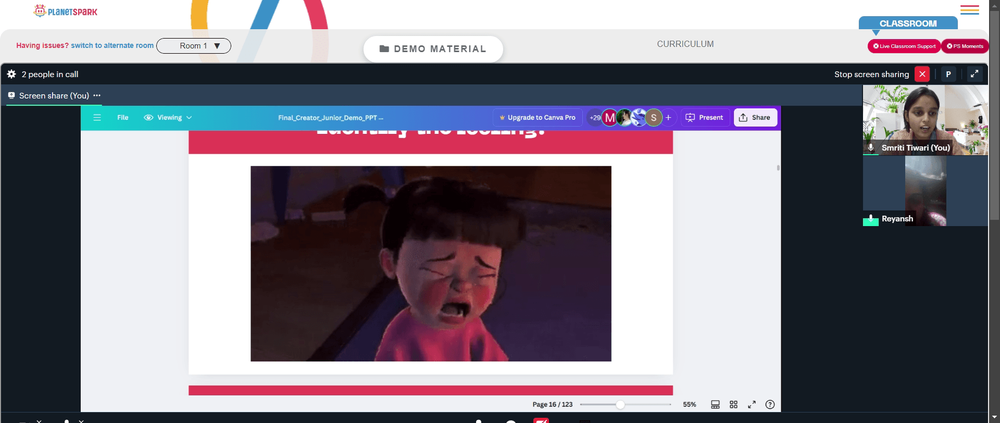
Task: Click Reyansh video tile
Action: (925, 191)
